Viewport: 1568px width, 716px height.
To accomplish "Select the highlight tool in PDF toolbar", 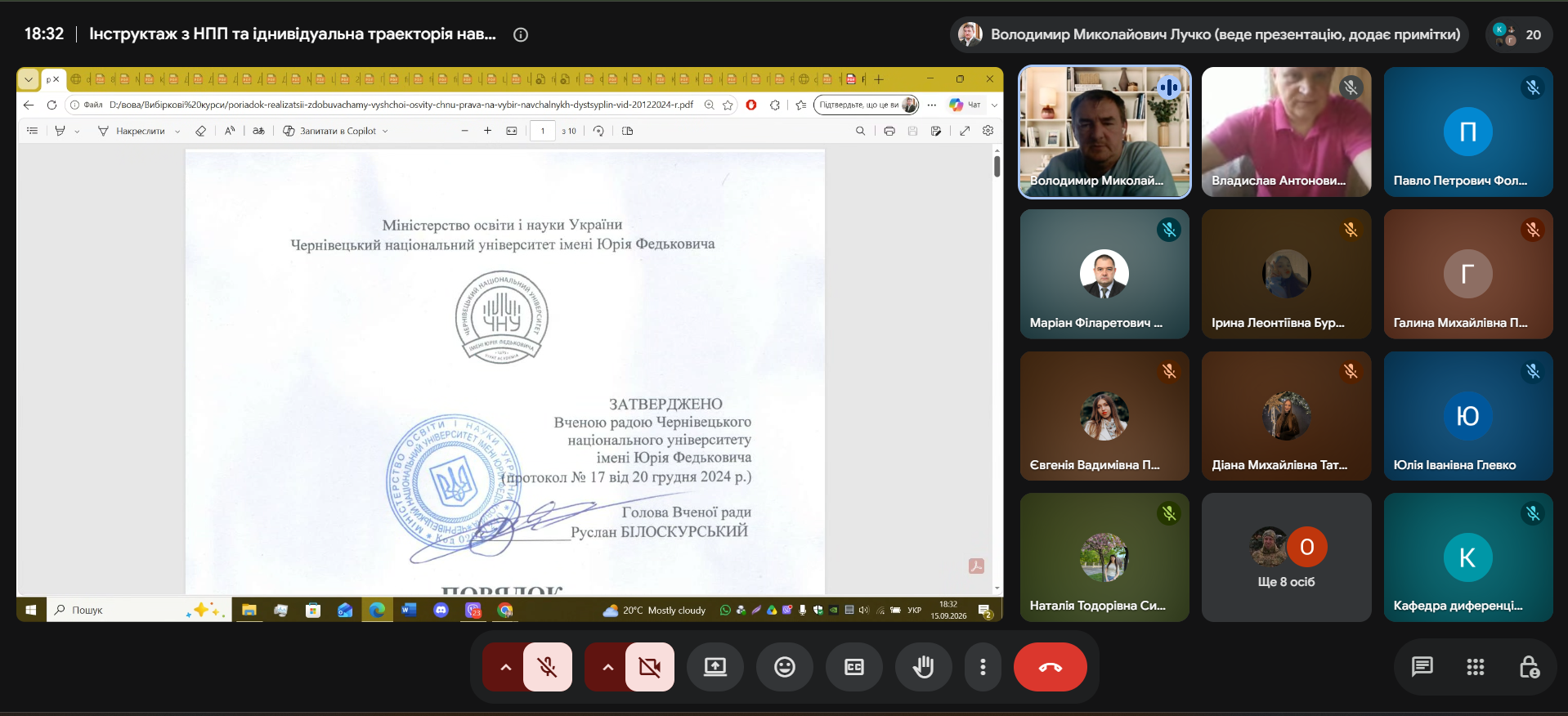I will pos(60,131).
